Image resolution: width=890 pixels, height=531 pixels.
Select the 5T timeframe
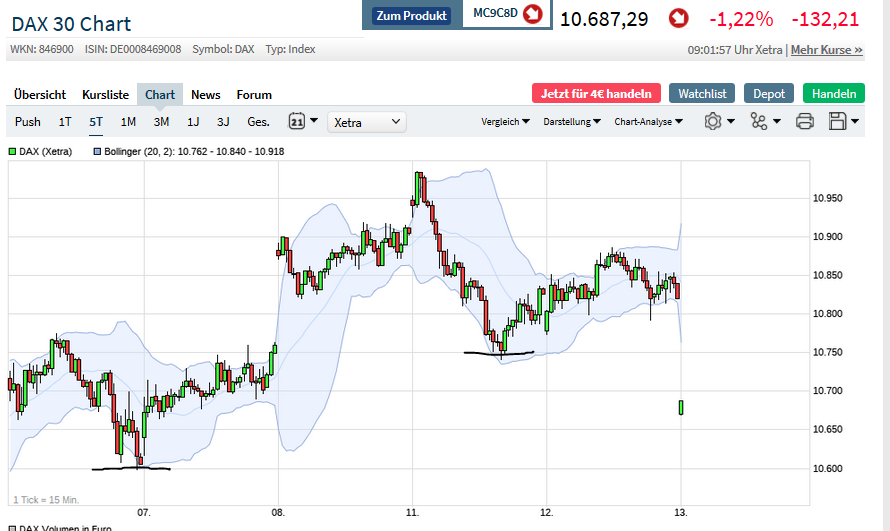[x=96, y=122]
